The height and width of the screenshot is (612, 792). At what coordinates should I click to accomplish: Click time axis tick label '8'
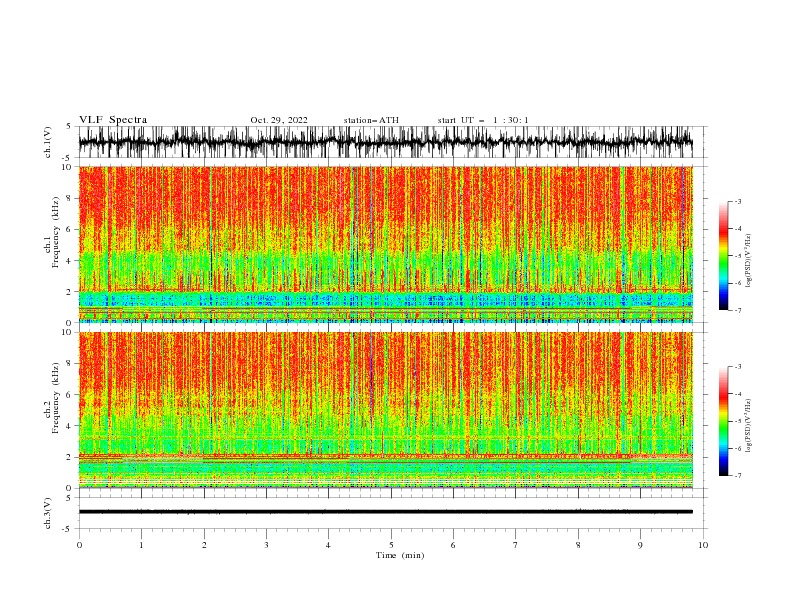578,545
